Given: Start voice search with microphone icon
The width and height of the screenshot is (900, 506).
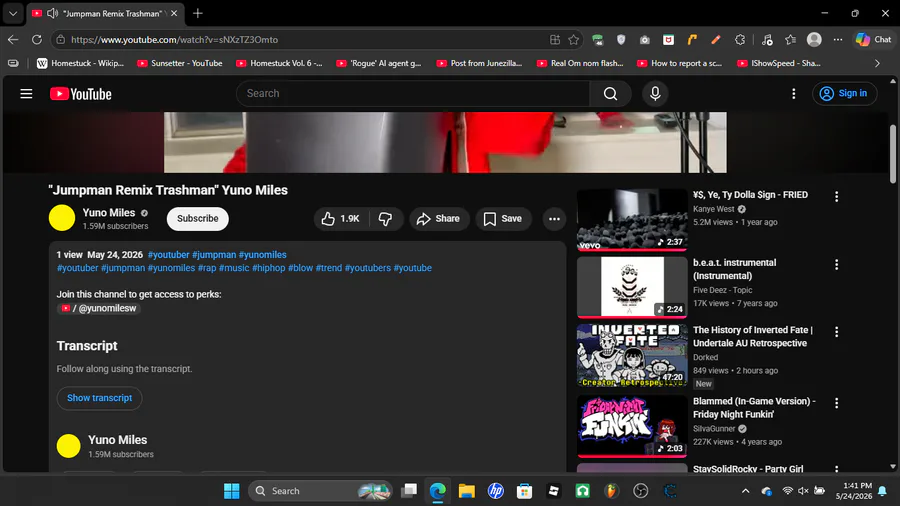Looking at the screenshot, I should [x=655, y=94].
